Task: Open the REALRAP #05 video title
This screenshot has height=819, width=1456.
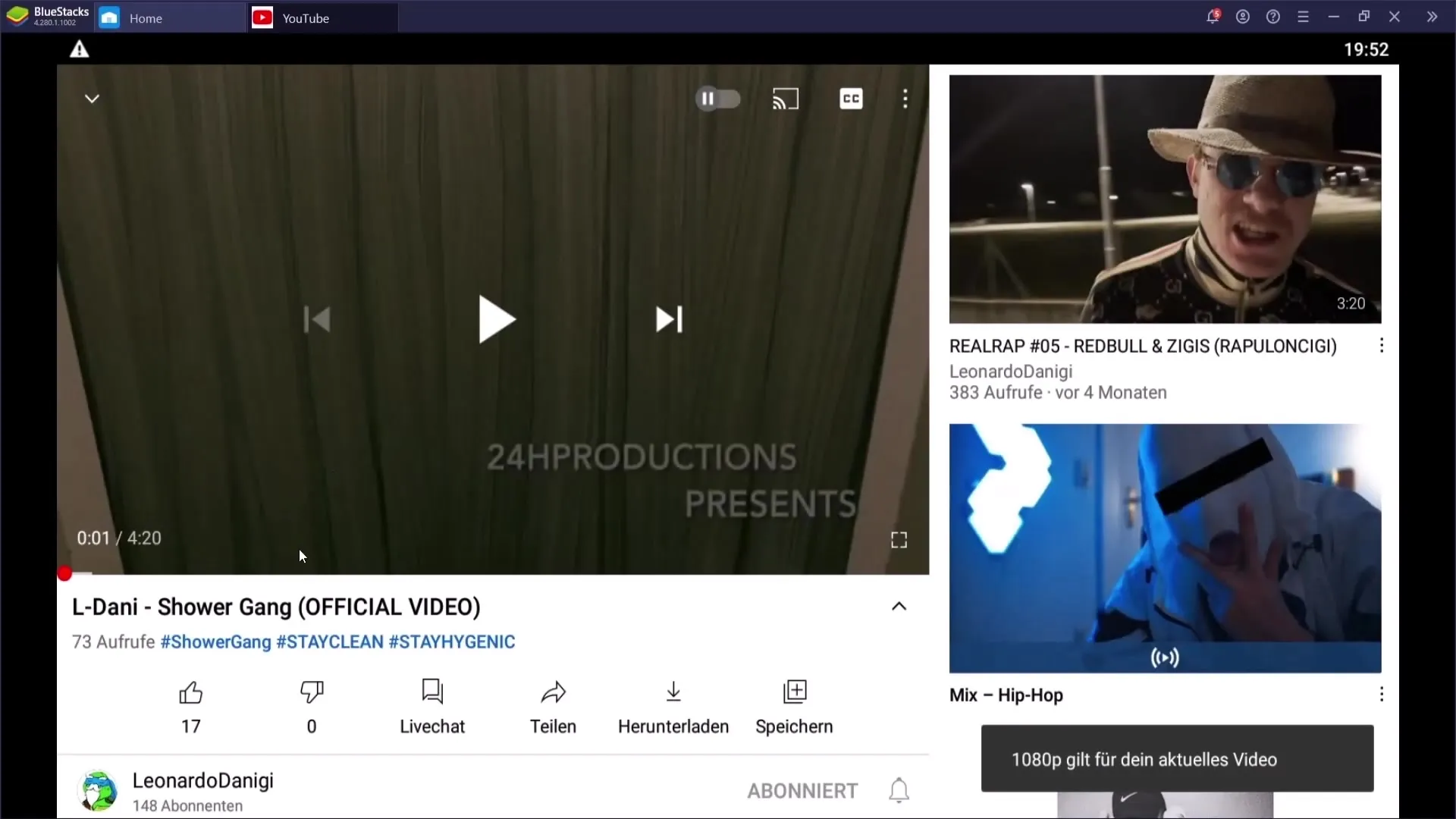Action: tap(1143, 347)
